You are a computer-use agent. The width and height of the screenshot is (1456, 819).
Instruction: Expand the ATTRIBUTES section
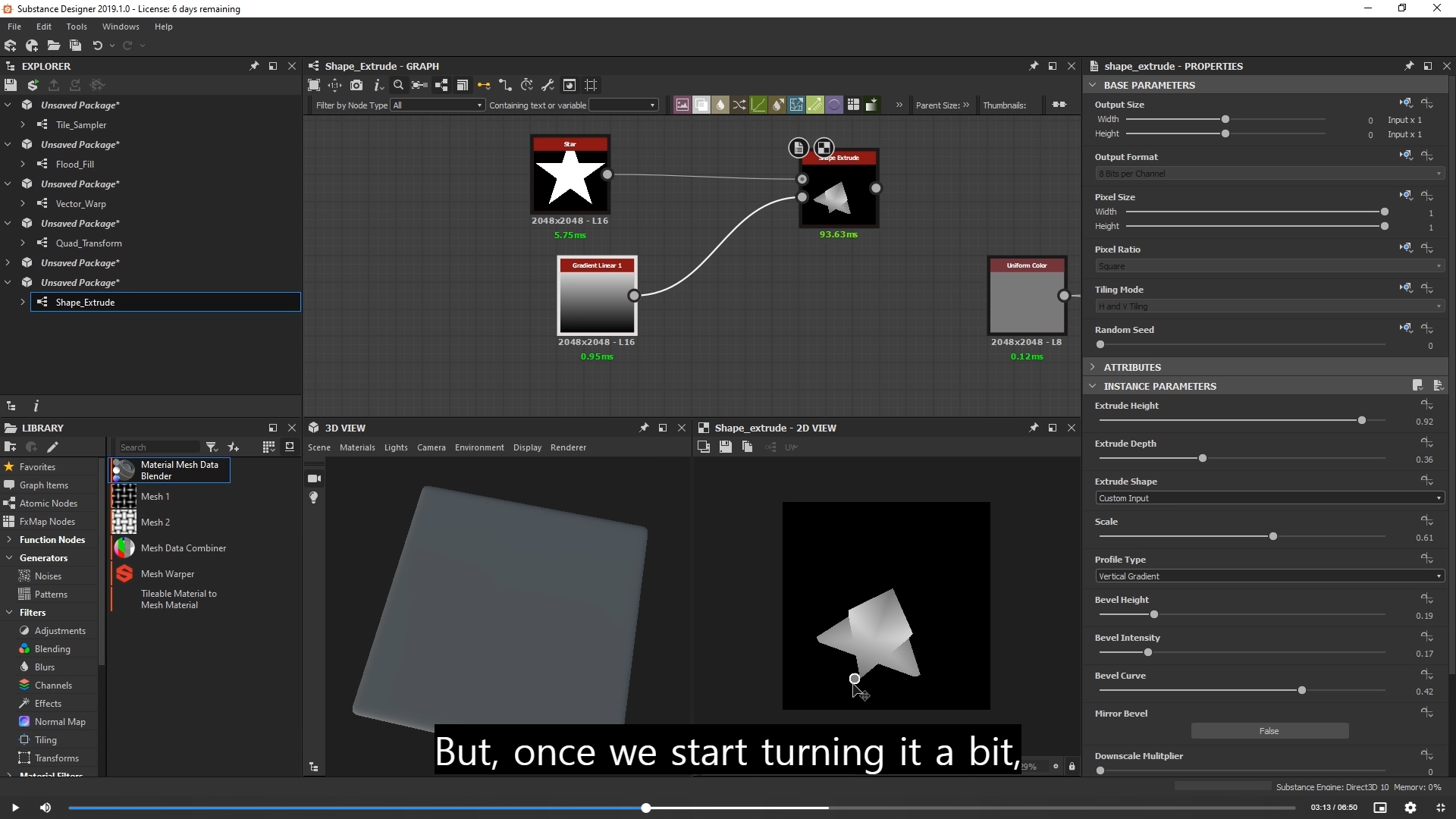coord(1131,367)
